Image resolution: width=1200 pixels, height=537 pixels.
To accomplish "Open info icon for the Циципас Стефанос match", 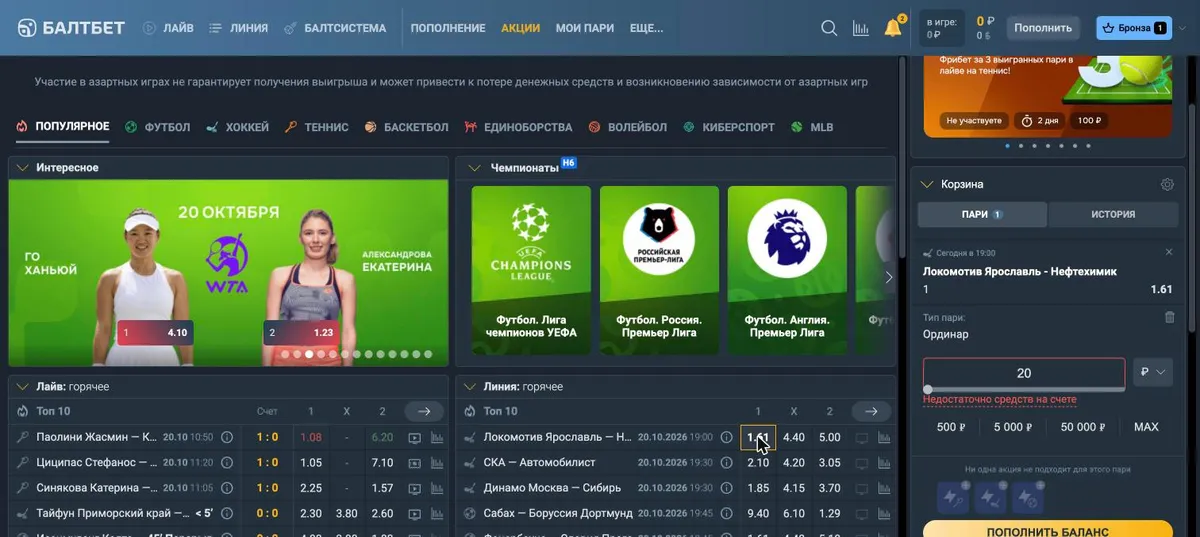I will [x=227, y=463].
